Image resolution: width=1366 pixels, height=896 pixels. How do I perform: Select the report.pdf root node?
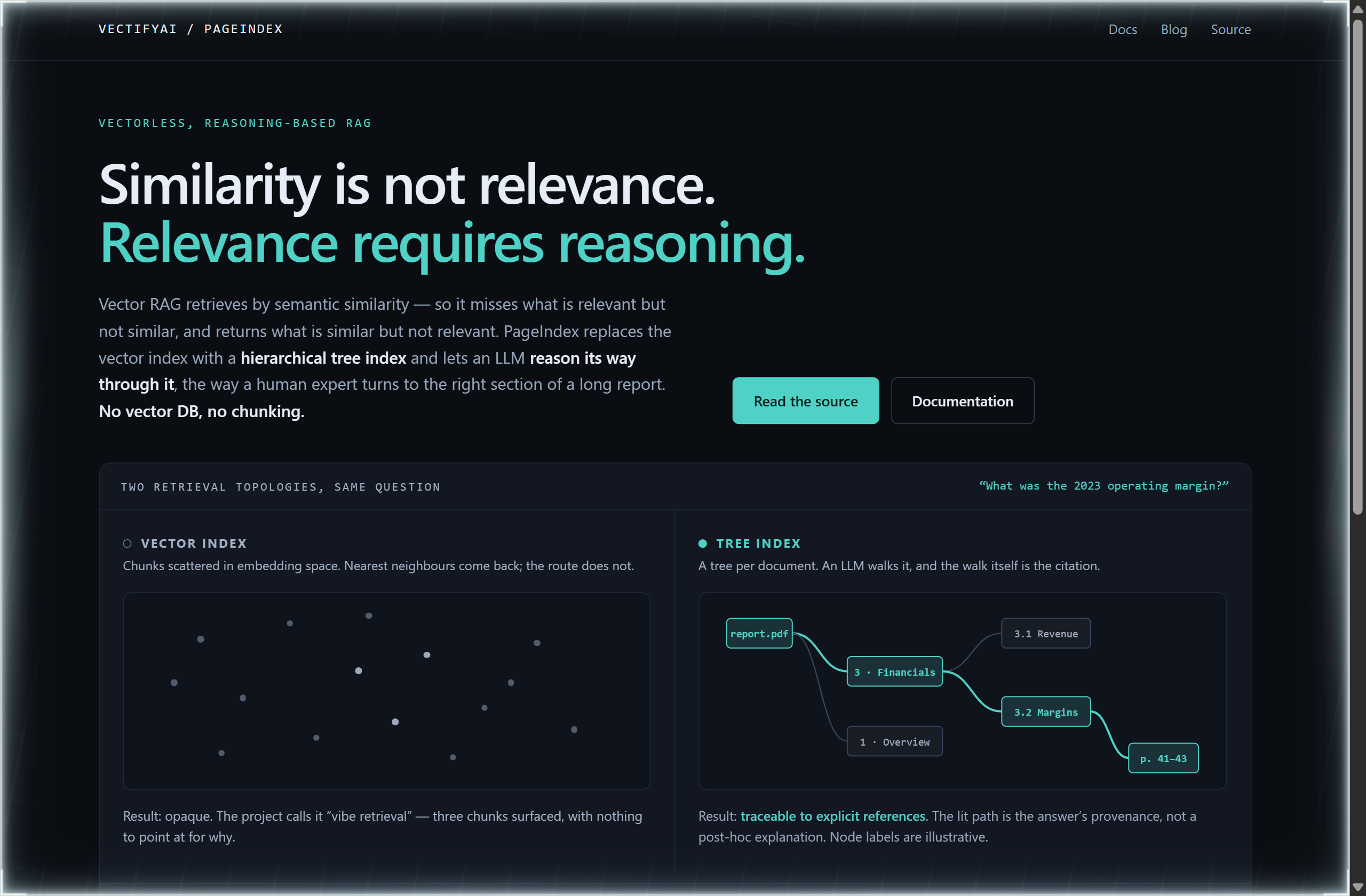point(759,633)
